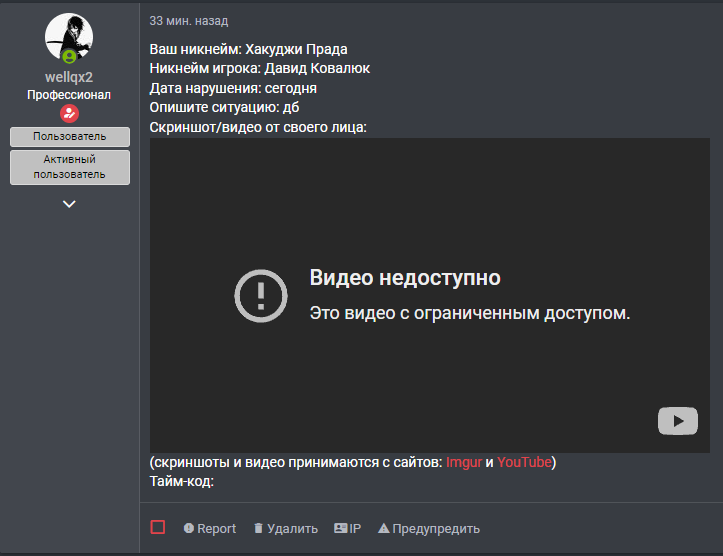Click the text Видео недоступно
Viewport: 723px width, 556px height.
pos(405,278)
